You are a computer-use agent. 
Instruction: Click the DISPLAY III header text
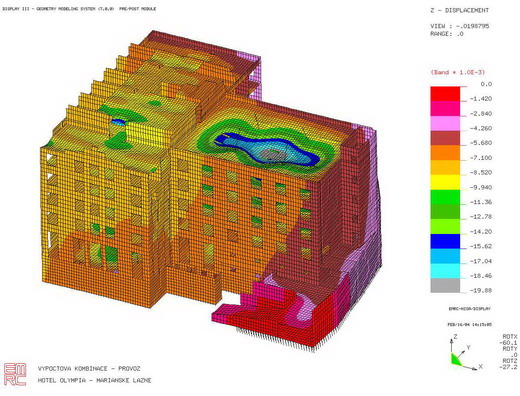point(79,9)
